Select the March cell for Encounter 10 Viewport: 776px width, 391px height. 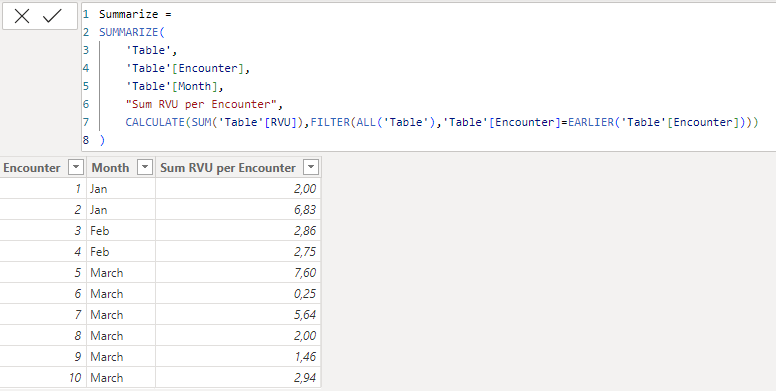(121, 378)
